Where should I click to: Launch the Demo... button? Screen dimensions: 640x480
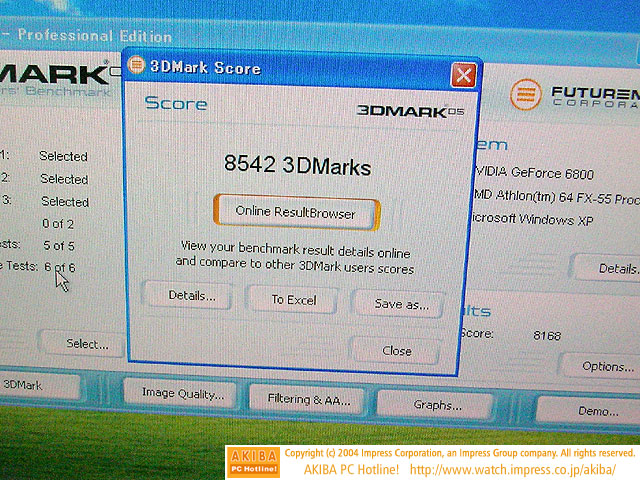pyautogui.click(x=597, y=411)
